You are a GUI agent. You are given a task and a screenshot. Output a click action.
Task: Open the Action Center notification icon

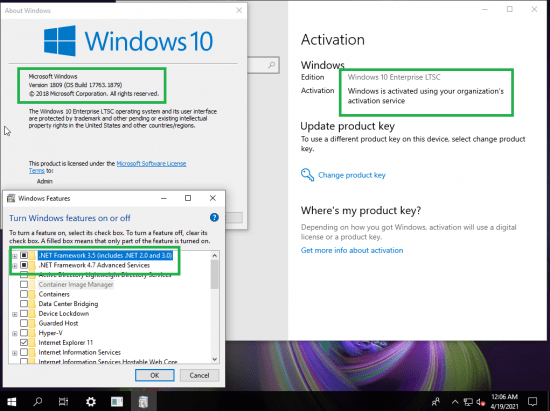[x=532, y=402]
